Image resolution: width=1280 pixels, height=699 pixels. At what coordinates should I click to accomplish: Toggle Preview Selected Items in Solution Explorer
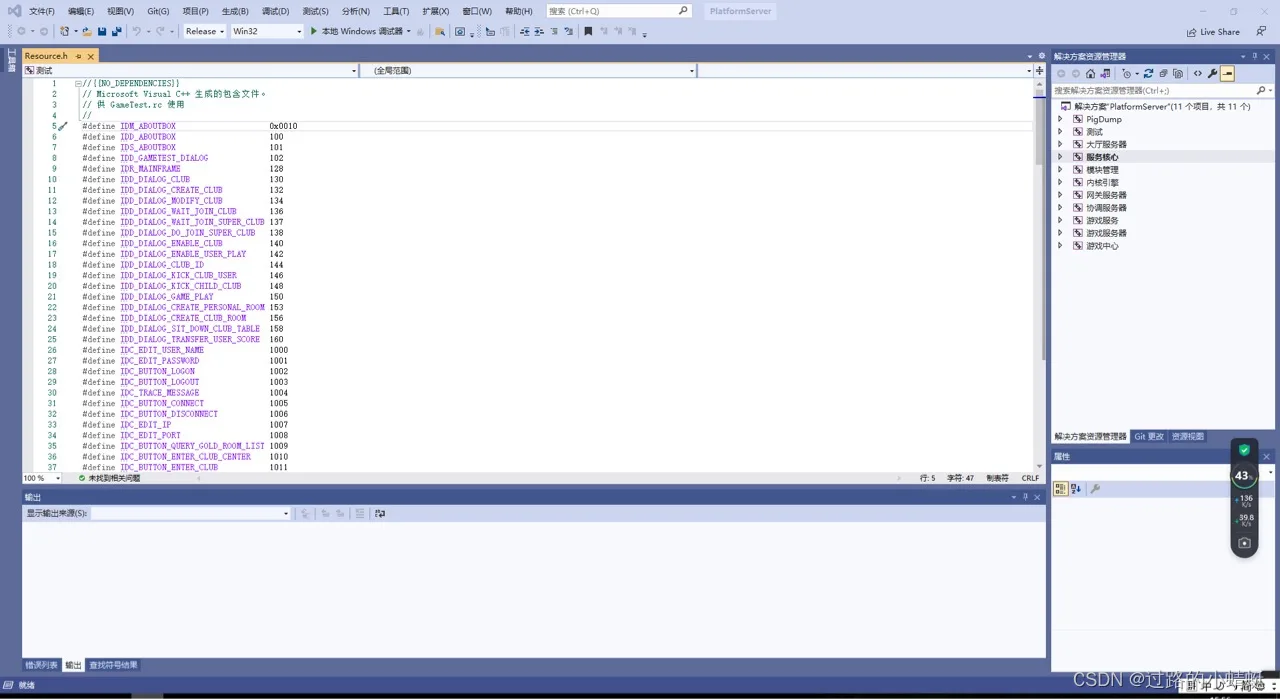click(x=1227, y=73)
